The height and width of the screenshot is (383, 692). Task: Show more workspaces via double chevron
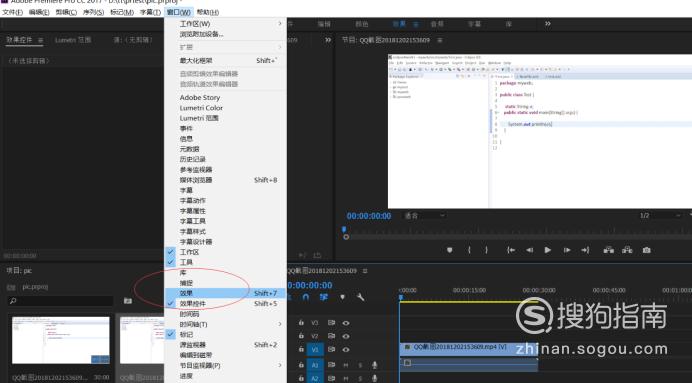[x=548, y=24]
